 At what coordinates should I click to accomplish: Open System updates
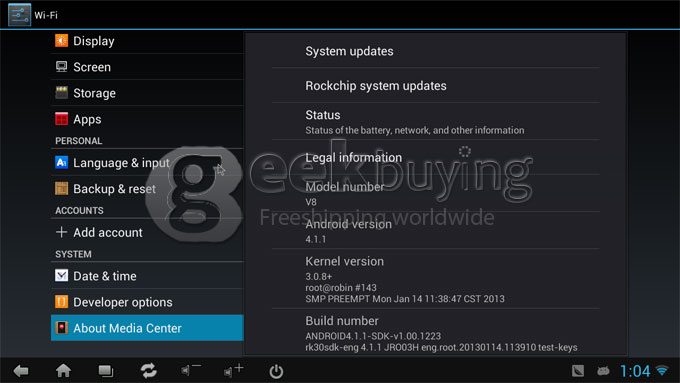(436, 51)
